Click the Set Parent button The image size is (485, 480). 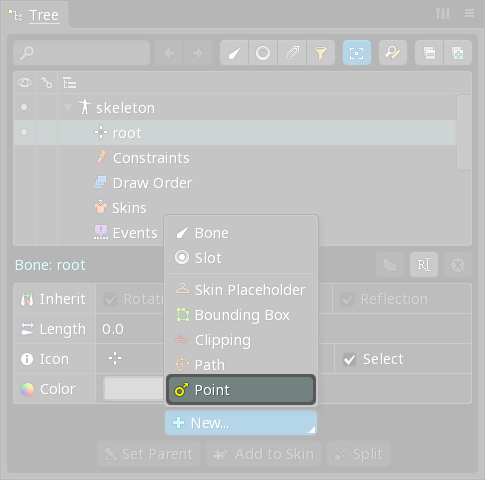coord(149,454)
